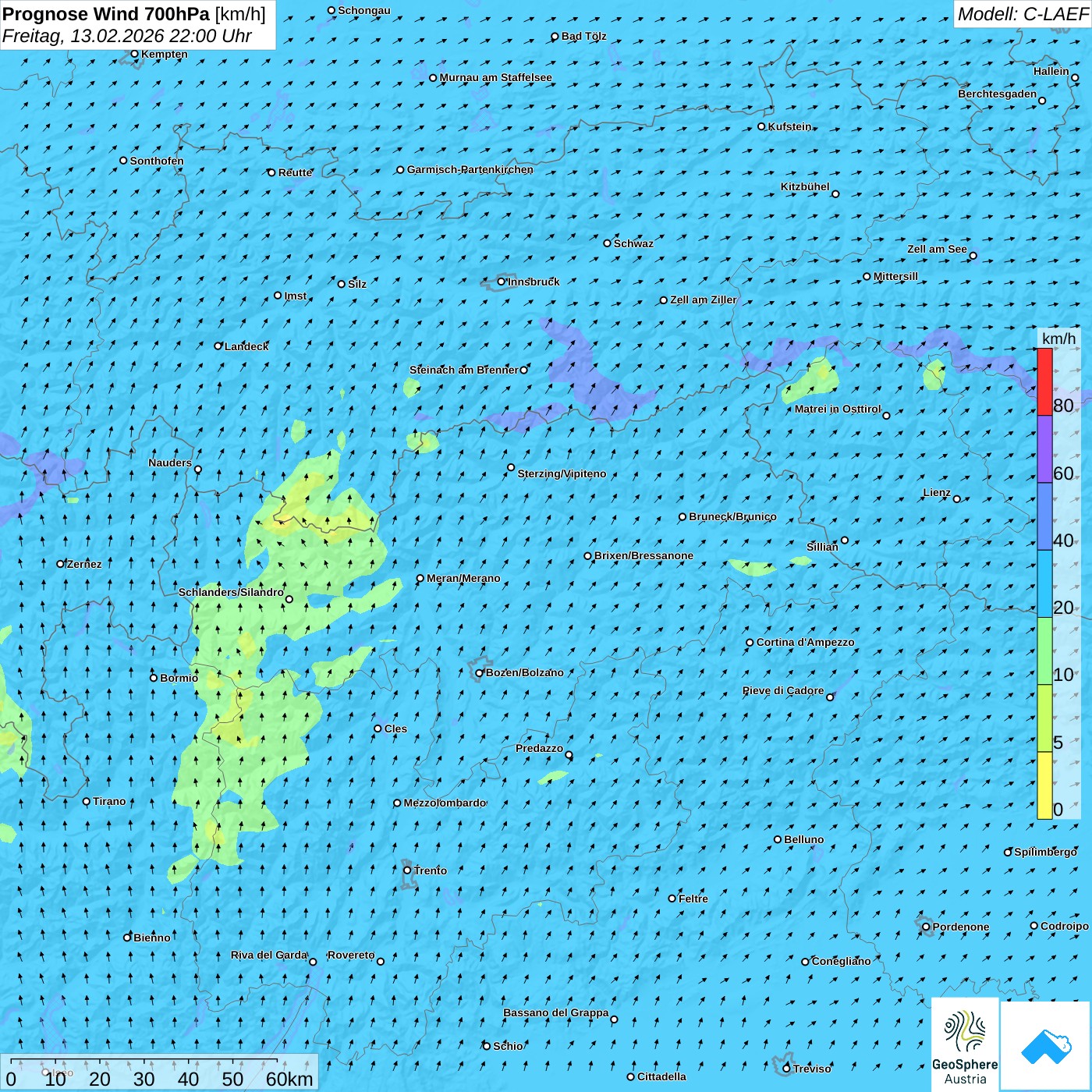The image size is (1092, 1092).
Task: Select the Innsbruck city label
Action: click(534, 282)
